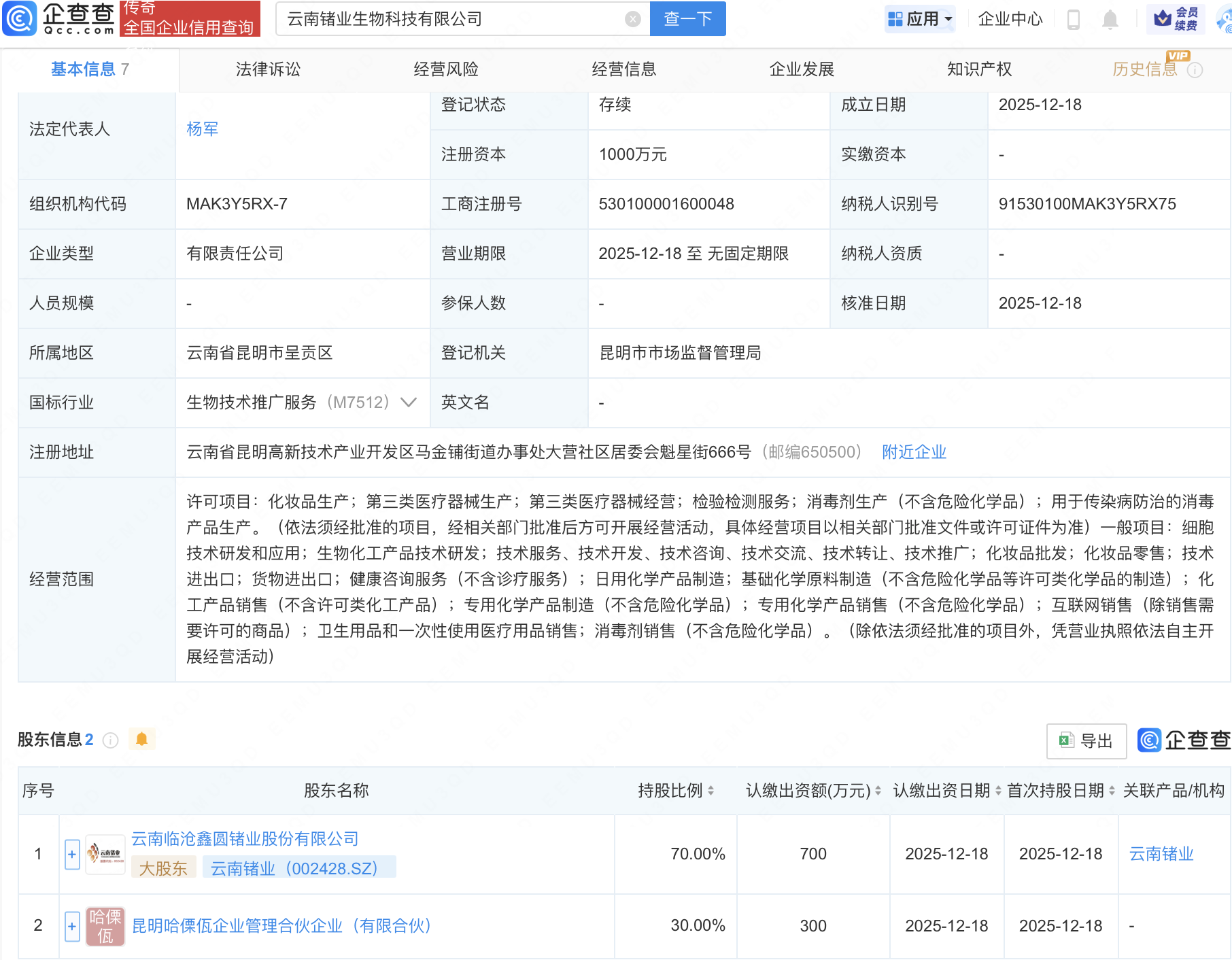Open the notification bell in the header
Viewport: 1232px width, 960px height.
pos(1110,19)
